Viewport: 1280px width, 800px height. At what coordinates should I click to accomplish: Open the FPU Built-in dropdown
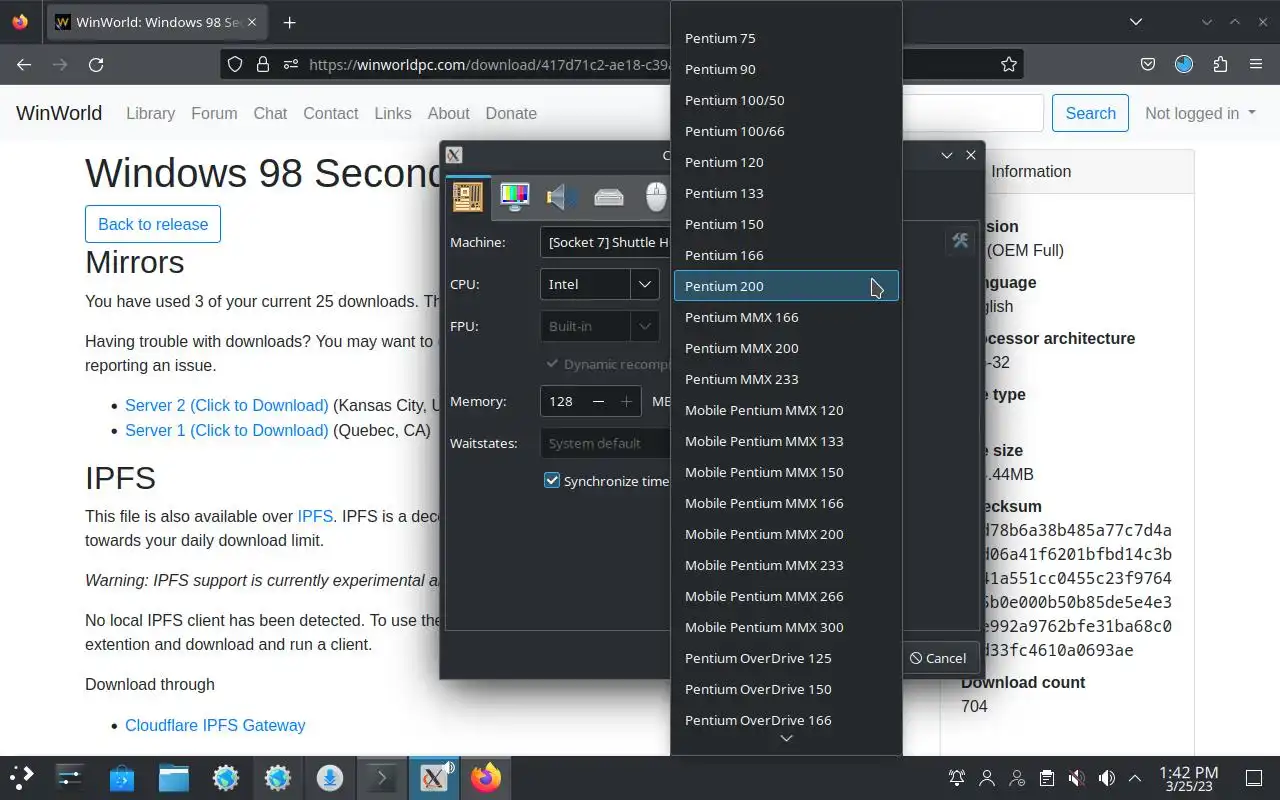[599, 326]
